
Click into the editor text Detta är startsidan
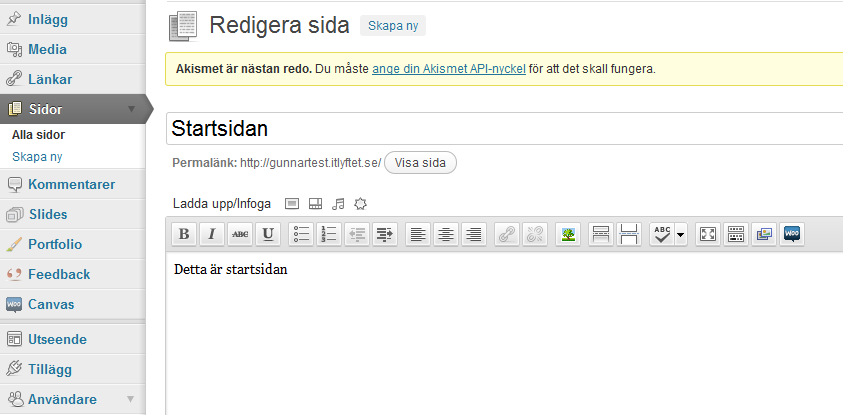click(x=231, y=269)
